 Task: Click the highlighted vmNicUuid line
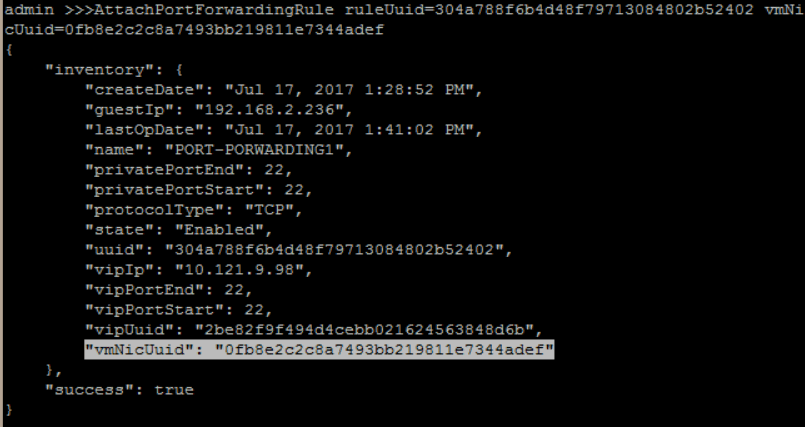(319, 350)
